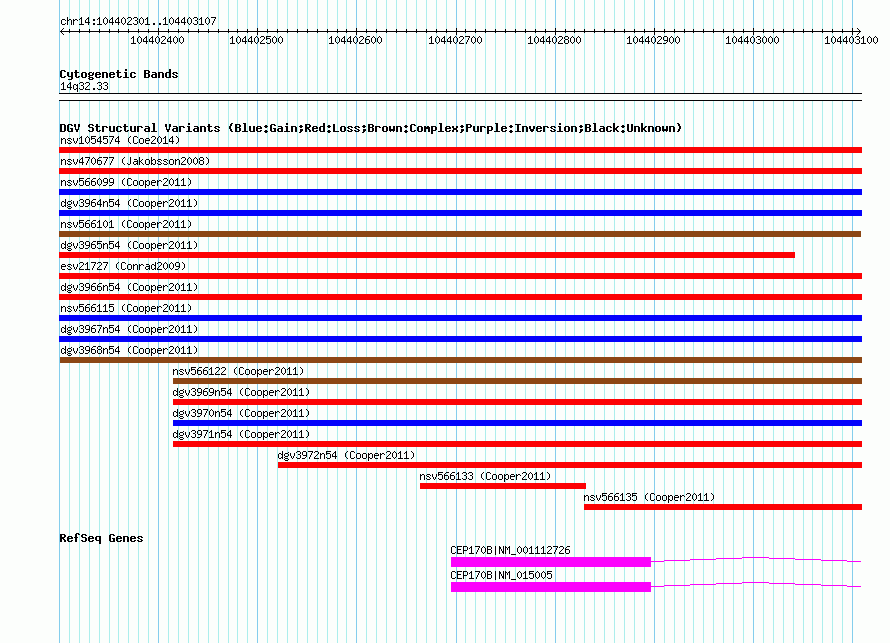
Task: Select the blue bar under dgv3970n54
Action: 517,423
